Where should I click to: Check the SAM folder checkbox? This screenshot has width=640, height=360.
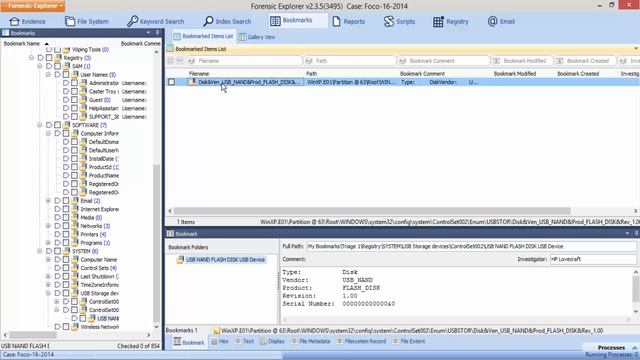[x=58, y=66]
